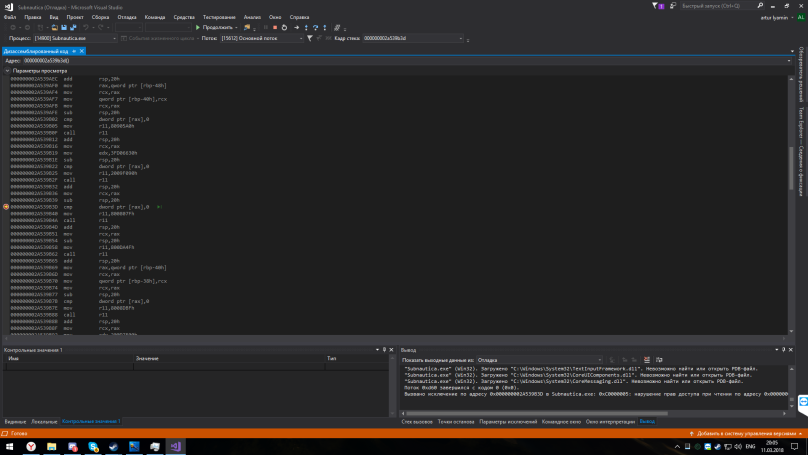The width and height of the screenshot is (808, 455).
Task: Open Skype from the taskbar
Action: 93,446
